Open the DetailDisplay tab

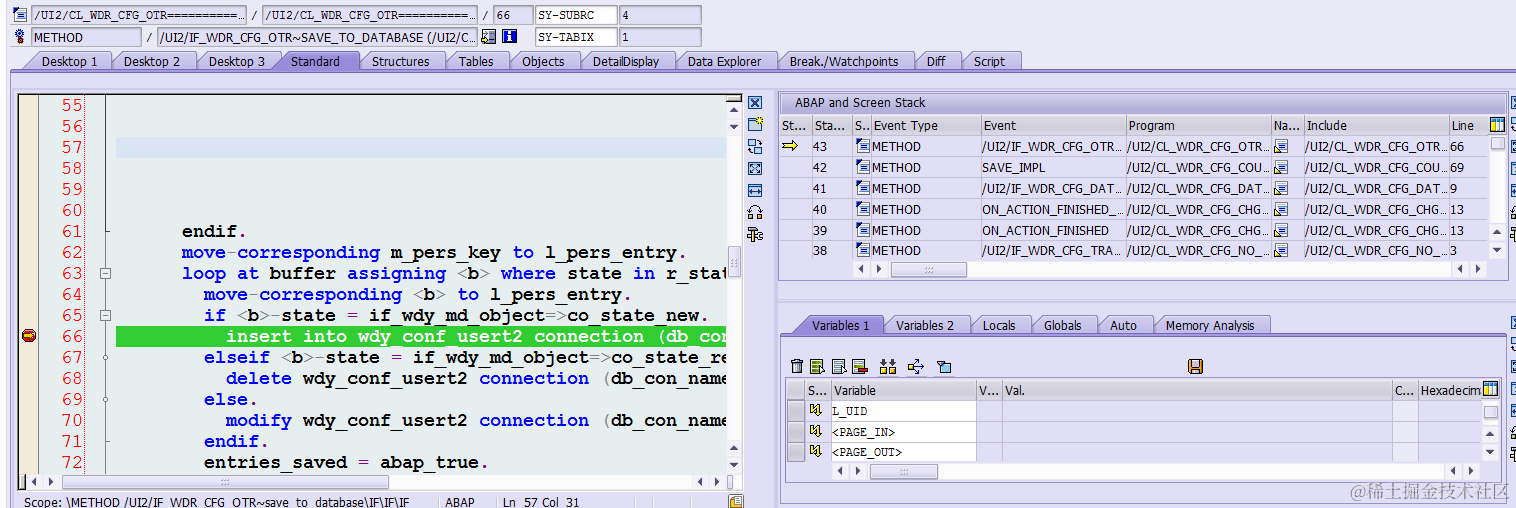coord(626,61)
